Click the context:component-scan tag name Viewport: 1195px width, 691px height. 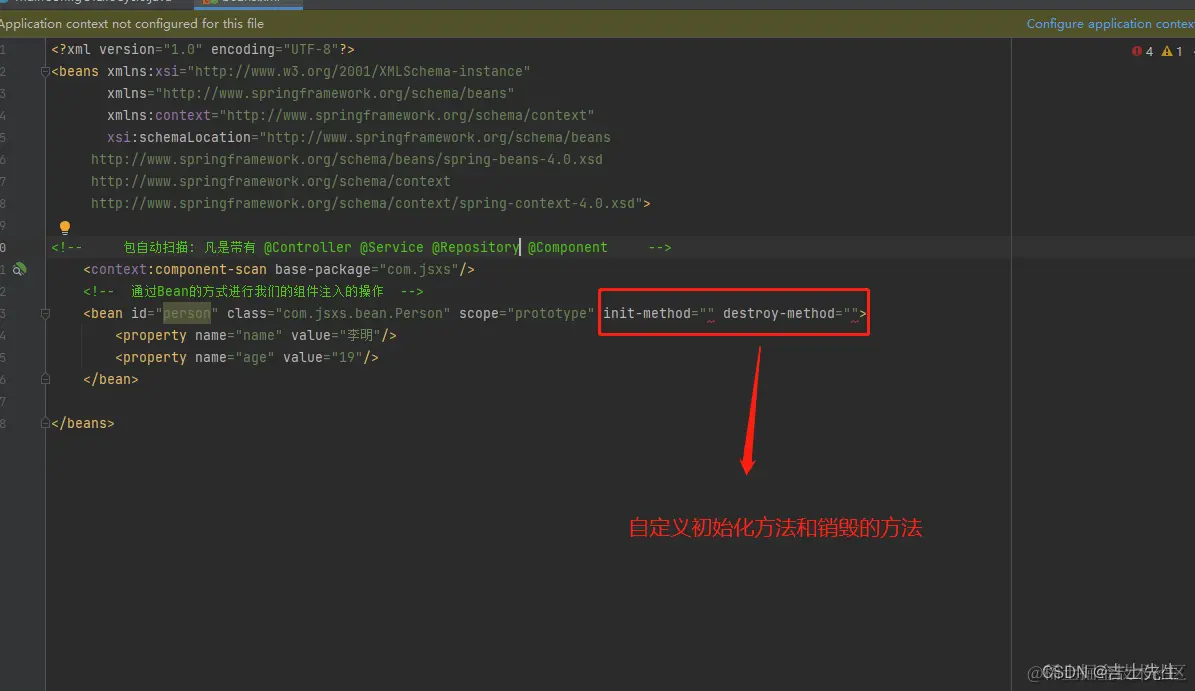click(179, 270)
